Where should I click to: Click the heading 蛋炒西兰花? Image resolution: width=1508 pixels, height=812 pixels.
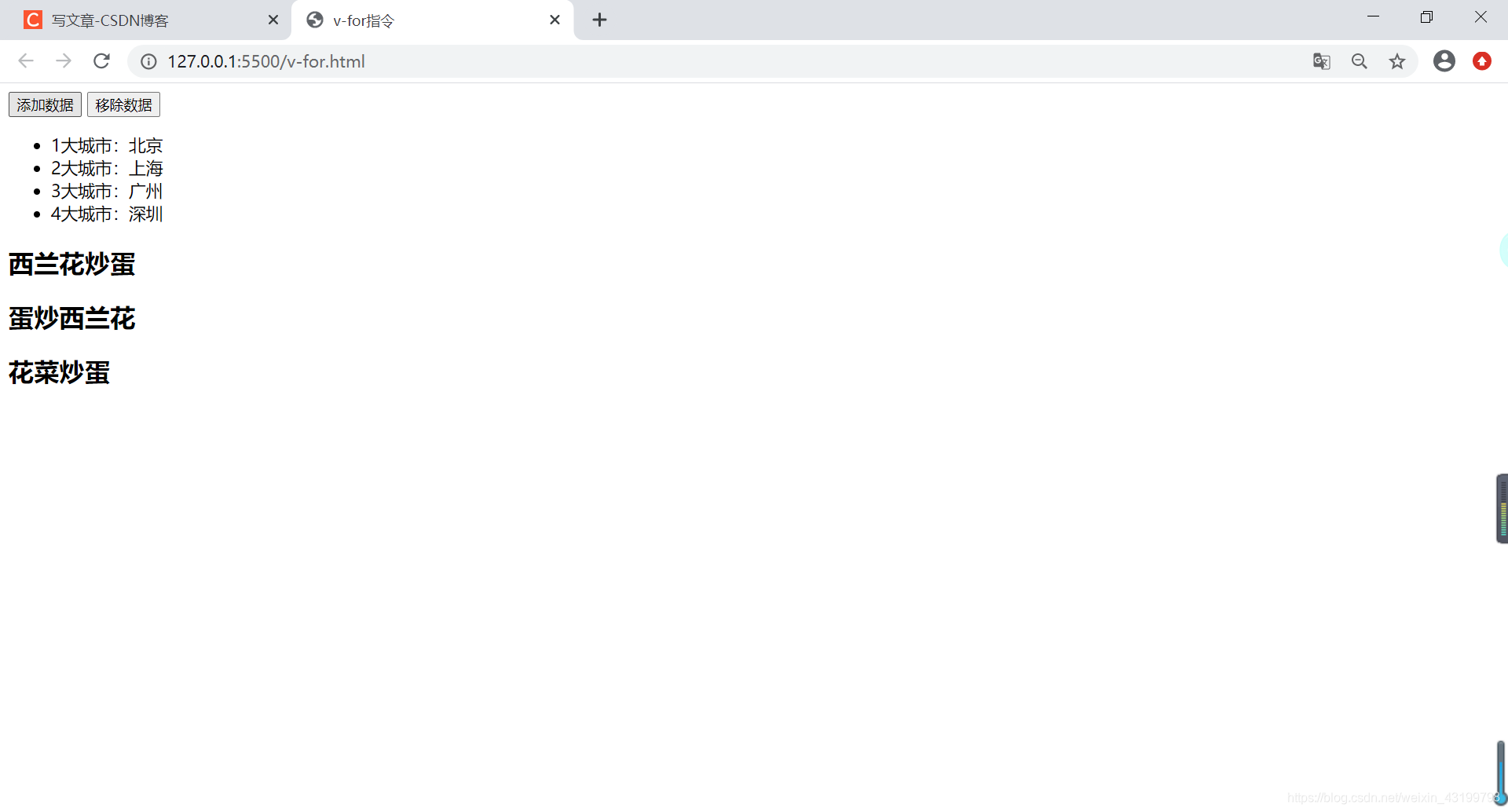coord(71,319)
